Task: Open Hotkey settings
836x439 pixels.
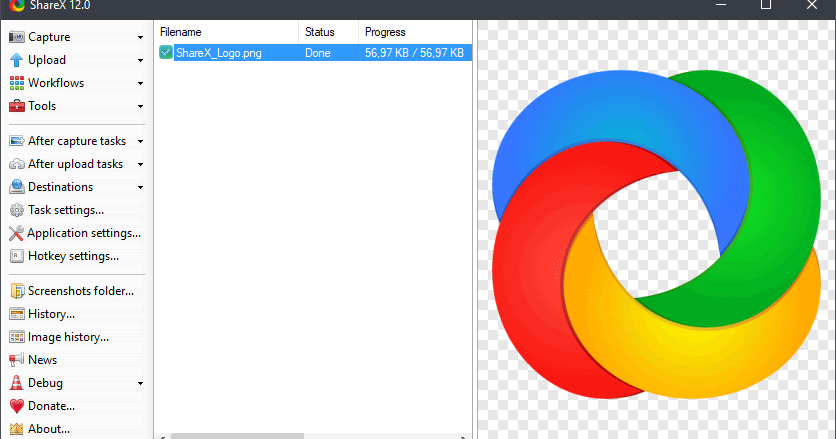Action: (x=76, y=256)
